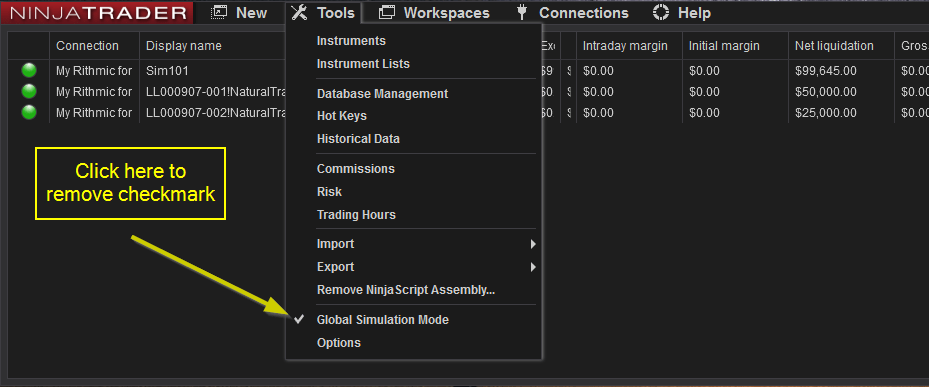Expand the Import submenu arrow
Viewport: 929px width, 387px height.
(x=533, y=244)
